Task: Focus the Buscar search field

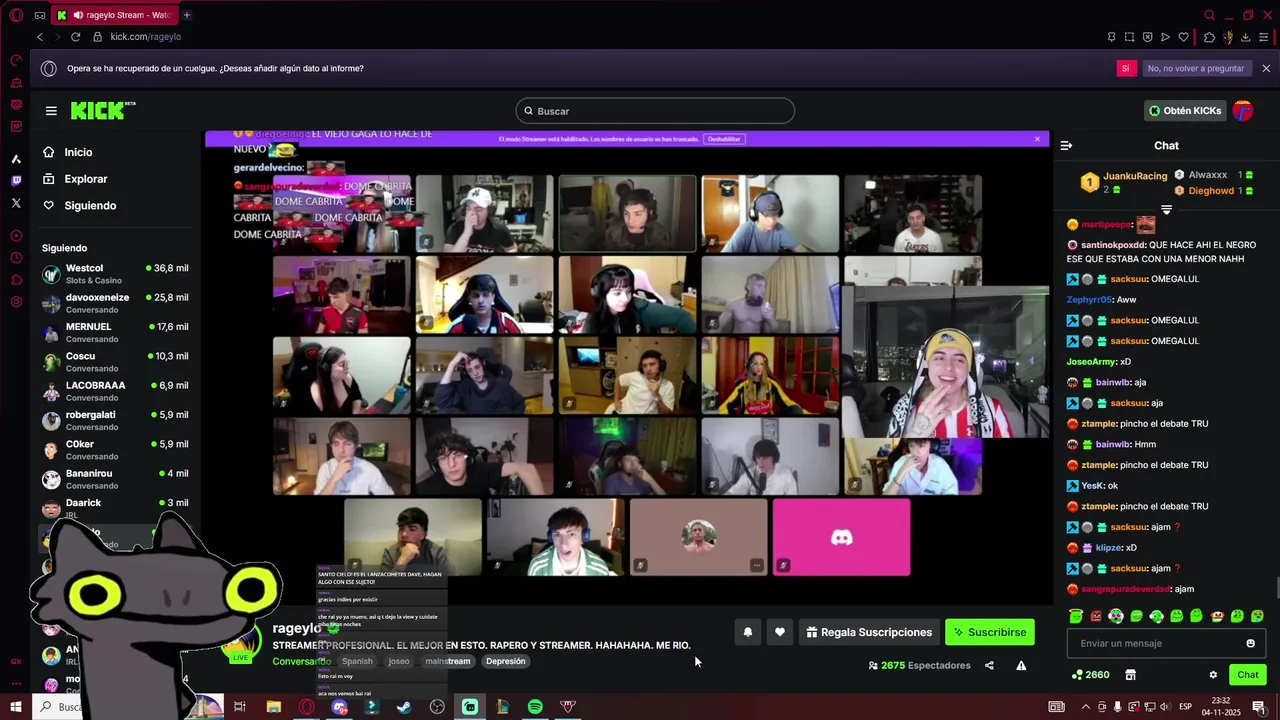Action: (655, 111)
